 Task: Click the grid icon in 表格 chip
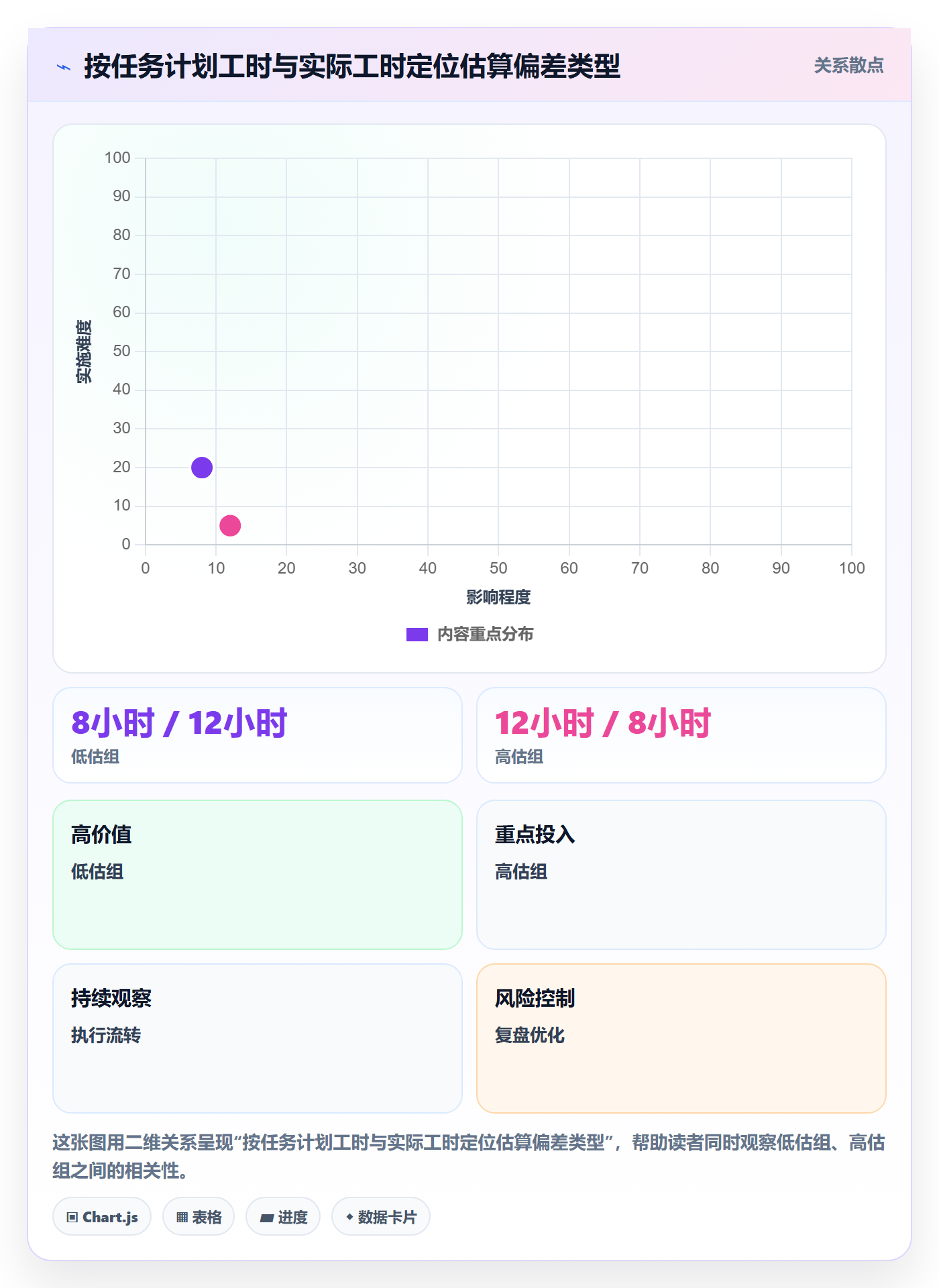pyautogui.click(x=182, y=1217)
